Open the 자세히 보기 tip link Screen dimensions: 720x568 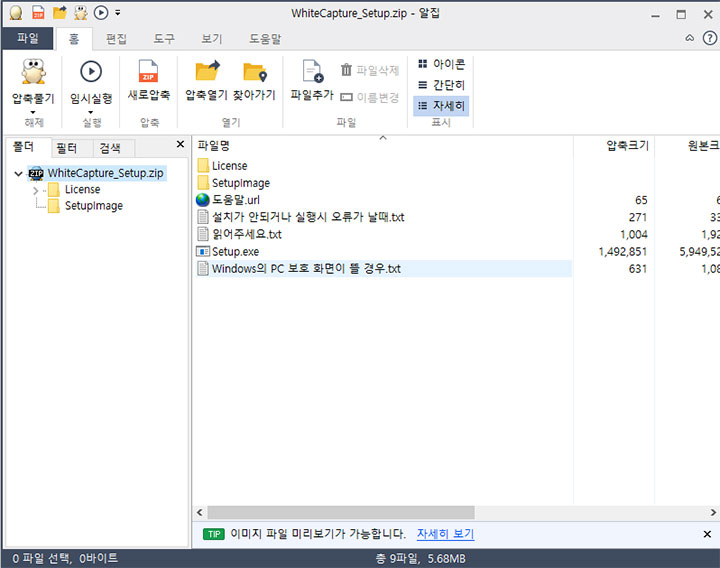tap(445, 534)
